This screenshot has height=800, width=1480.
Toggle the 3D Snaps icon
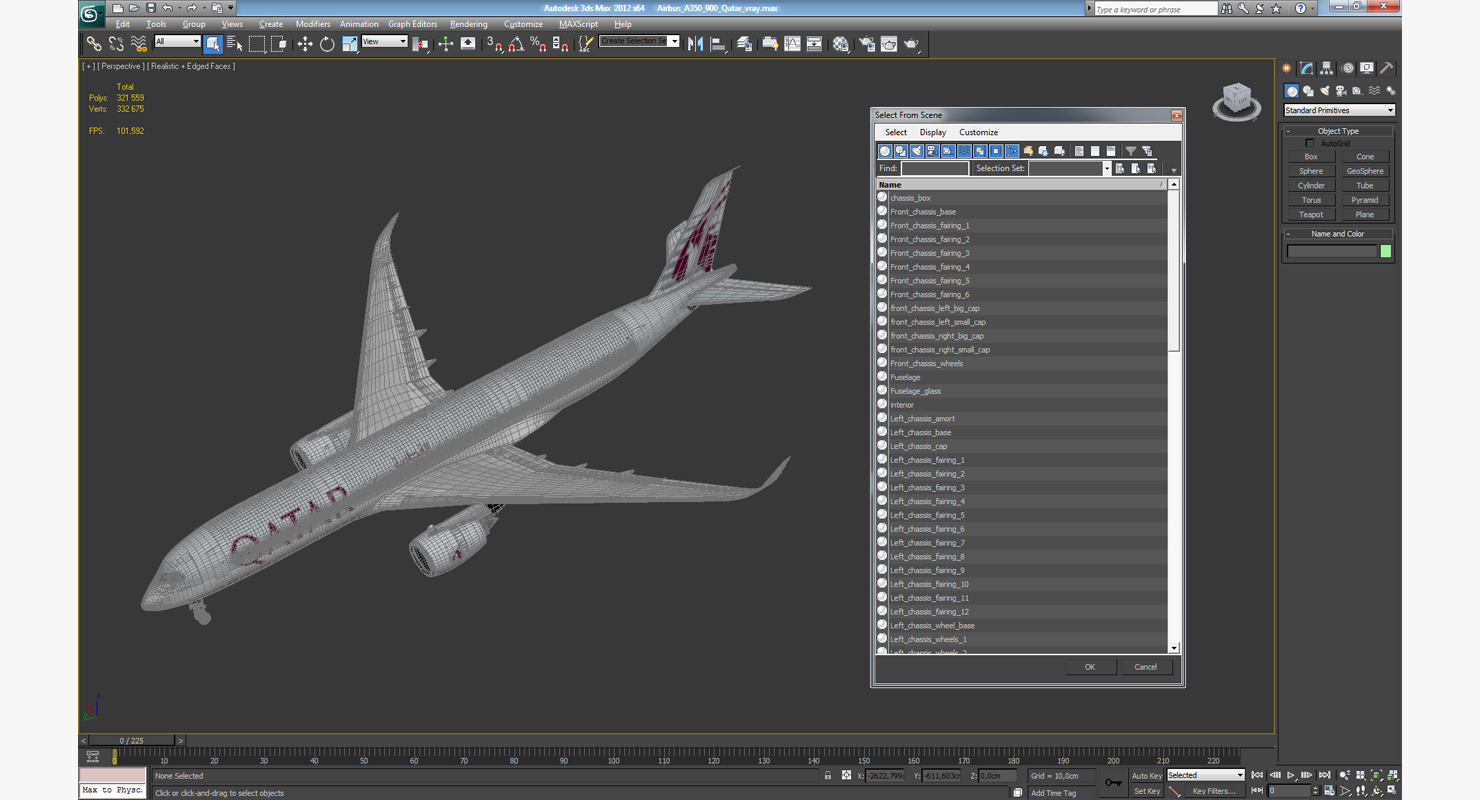tap(494, 44)
